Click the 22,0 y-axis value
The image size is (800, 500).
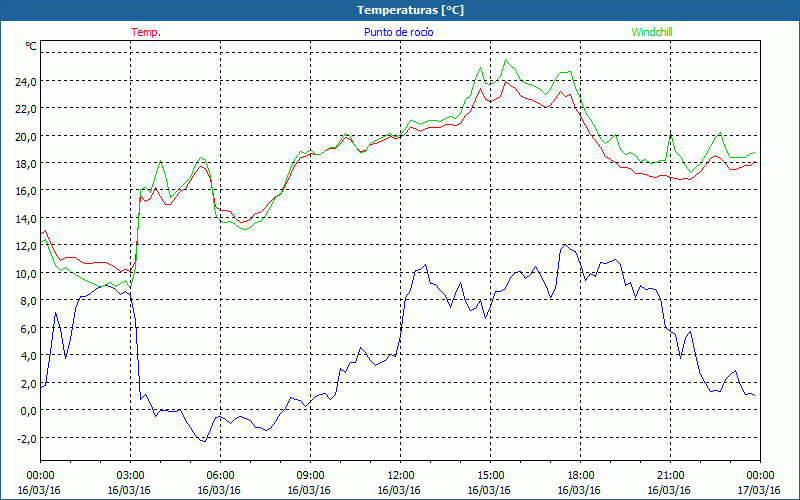pyautogui.click(x=26, y=109)
